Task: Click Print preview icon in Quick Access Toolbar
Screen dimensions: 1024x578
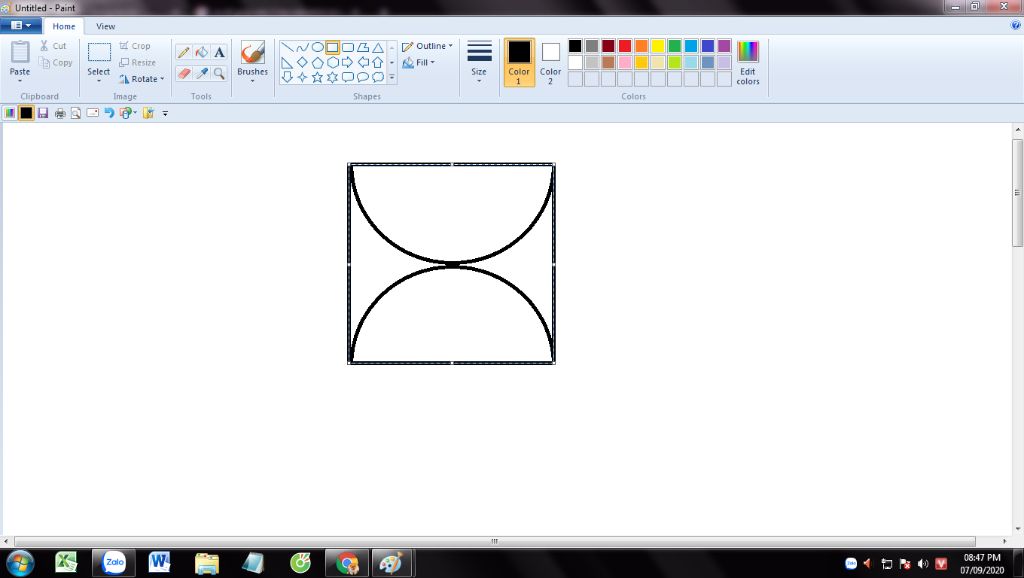Action: click(76, 113)
